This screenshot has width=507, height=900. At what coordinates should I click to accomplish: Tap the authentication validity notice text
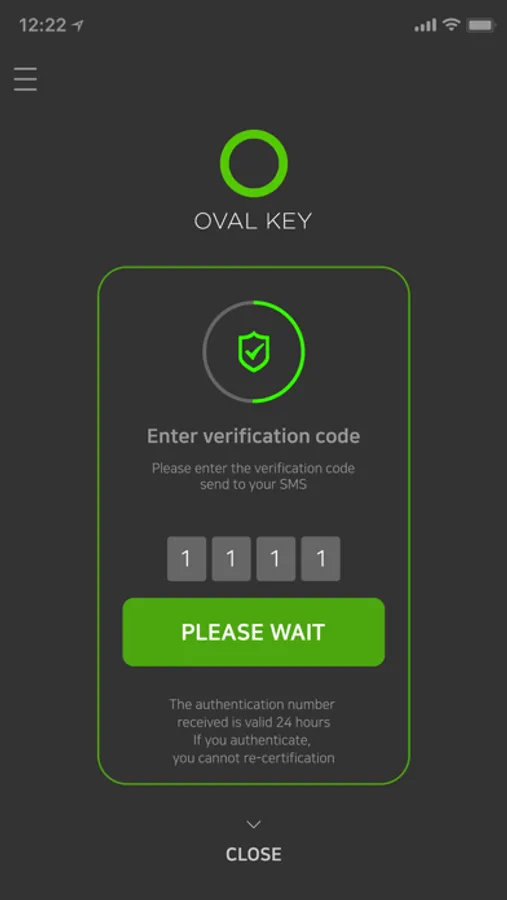(x=254, y=731)
